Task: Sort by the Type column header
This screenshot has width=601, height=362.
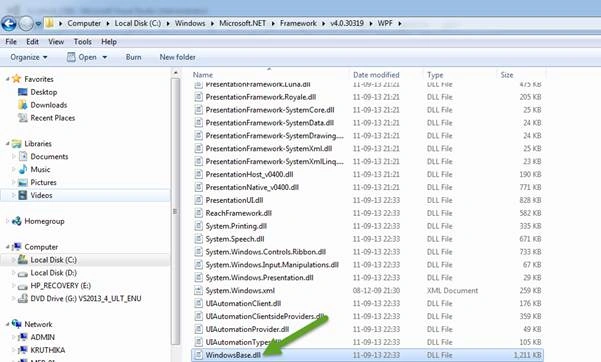Action: coord(435,75)
